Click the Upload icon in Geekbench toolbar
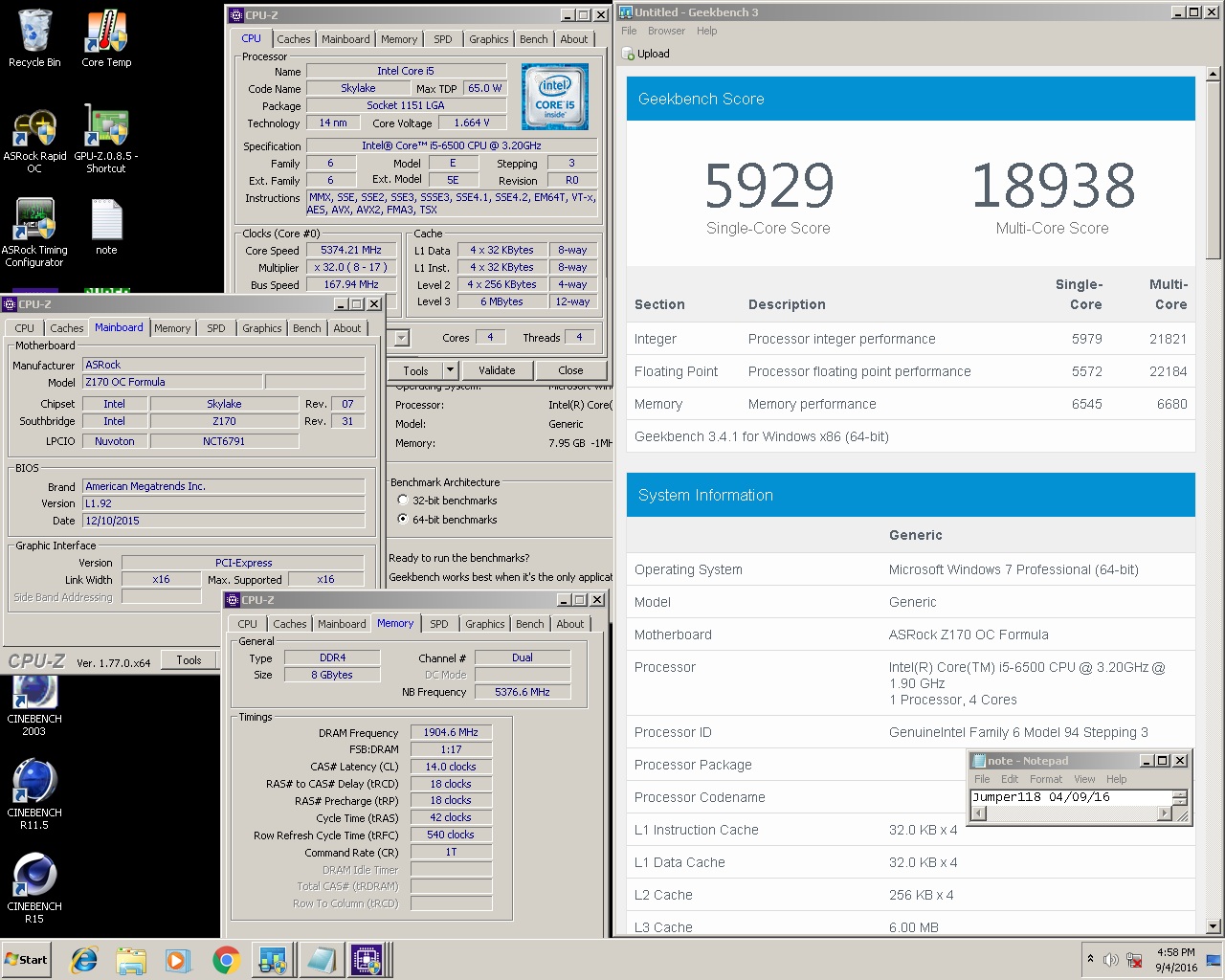Screen dimensions: 1225x980 [x=628, y=54]
